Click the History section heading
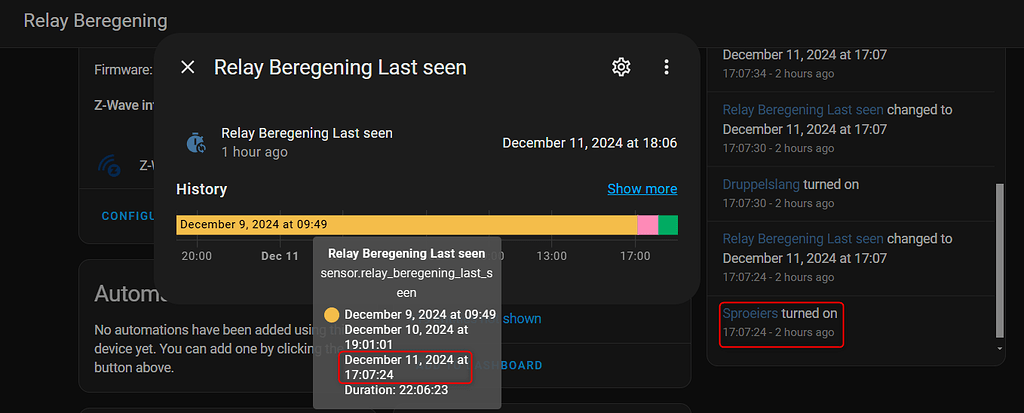The height and width of the screenshot is (413, 1024). [201, 189]
